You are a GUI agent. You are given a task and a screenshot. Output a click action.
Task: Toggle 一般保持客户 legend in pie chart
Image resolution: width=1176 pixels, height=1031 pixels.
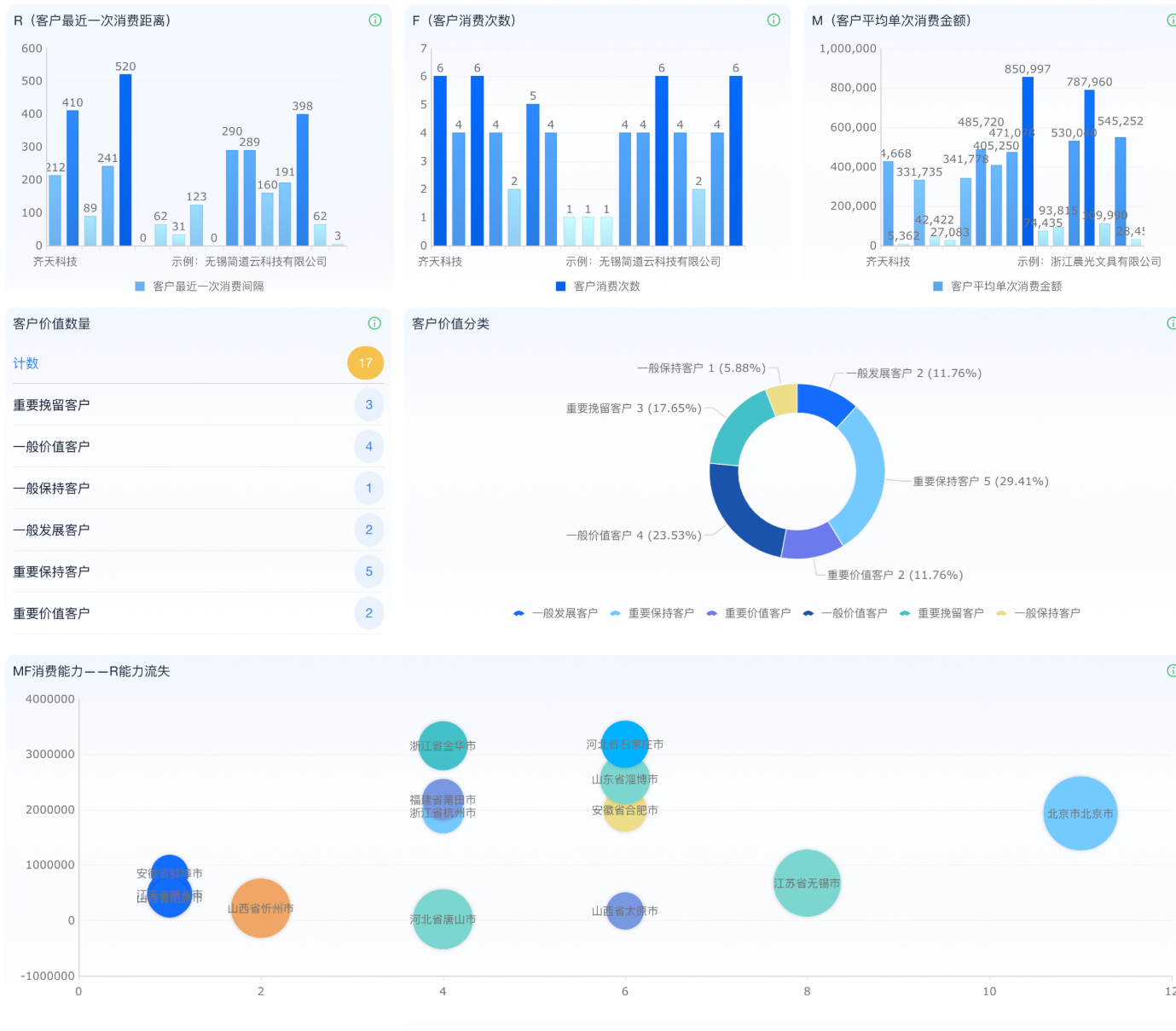coord(1038,613)
